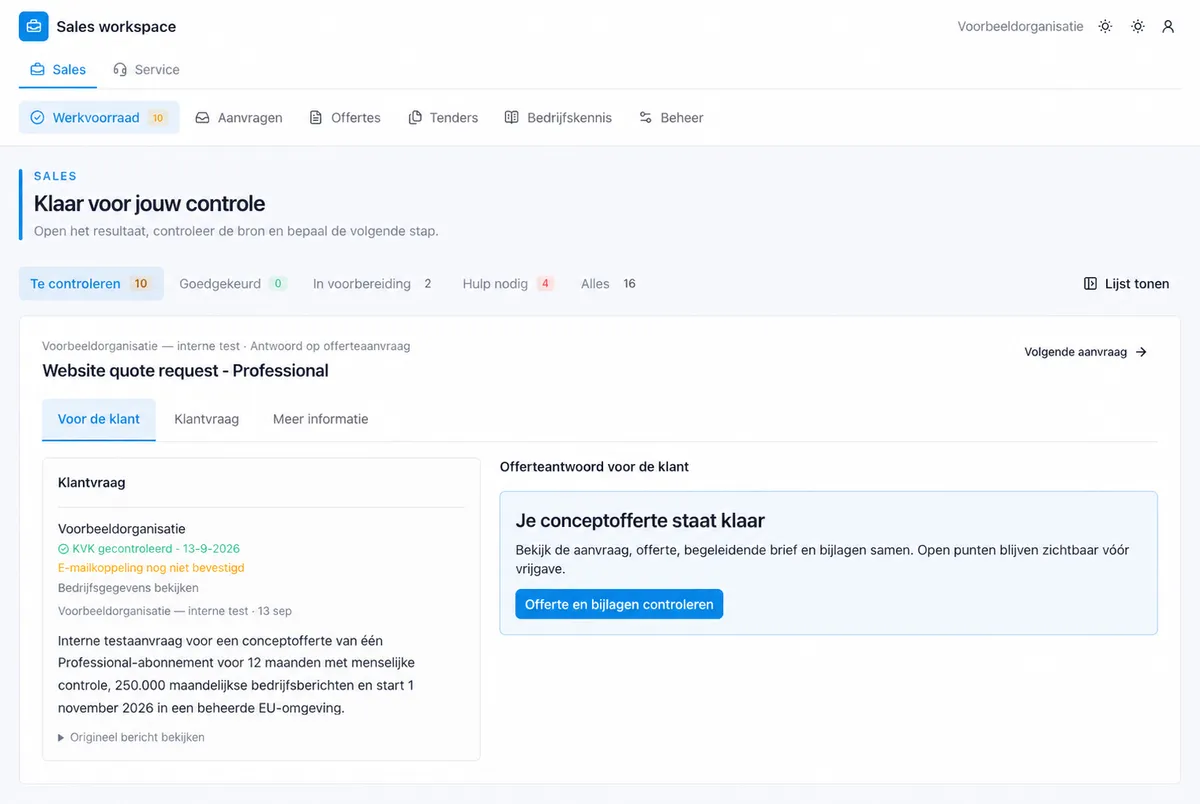Screen dimensions: 1200x804
Task: Click the Voorbeeldorganisatie name in header
Action: [x=1020, y=27]
